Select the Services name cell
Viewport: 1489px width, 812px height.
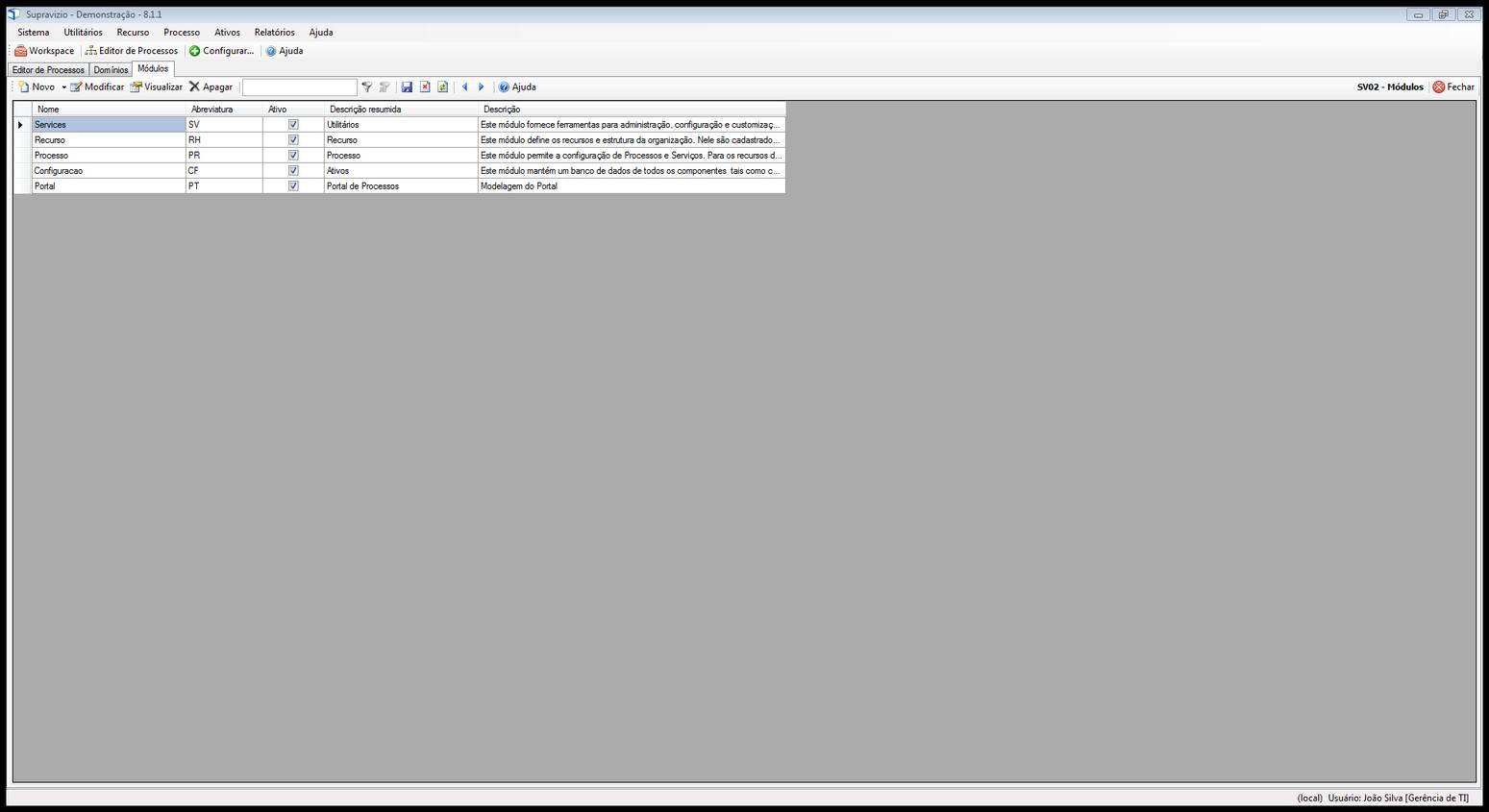109,125
